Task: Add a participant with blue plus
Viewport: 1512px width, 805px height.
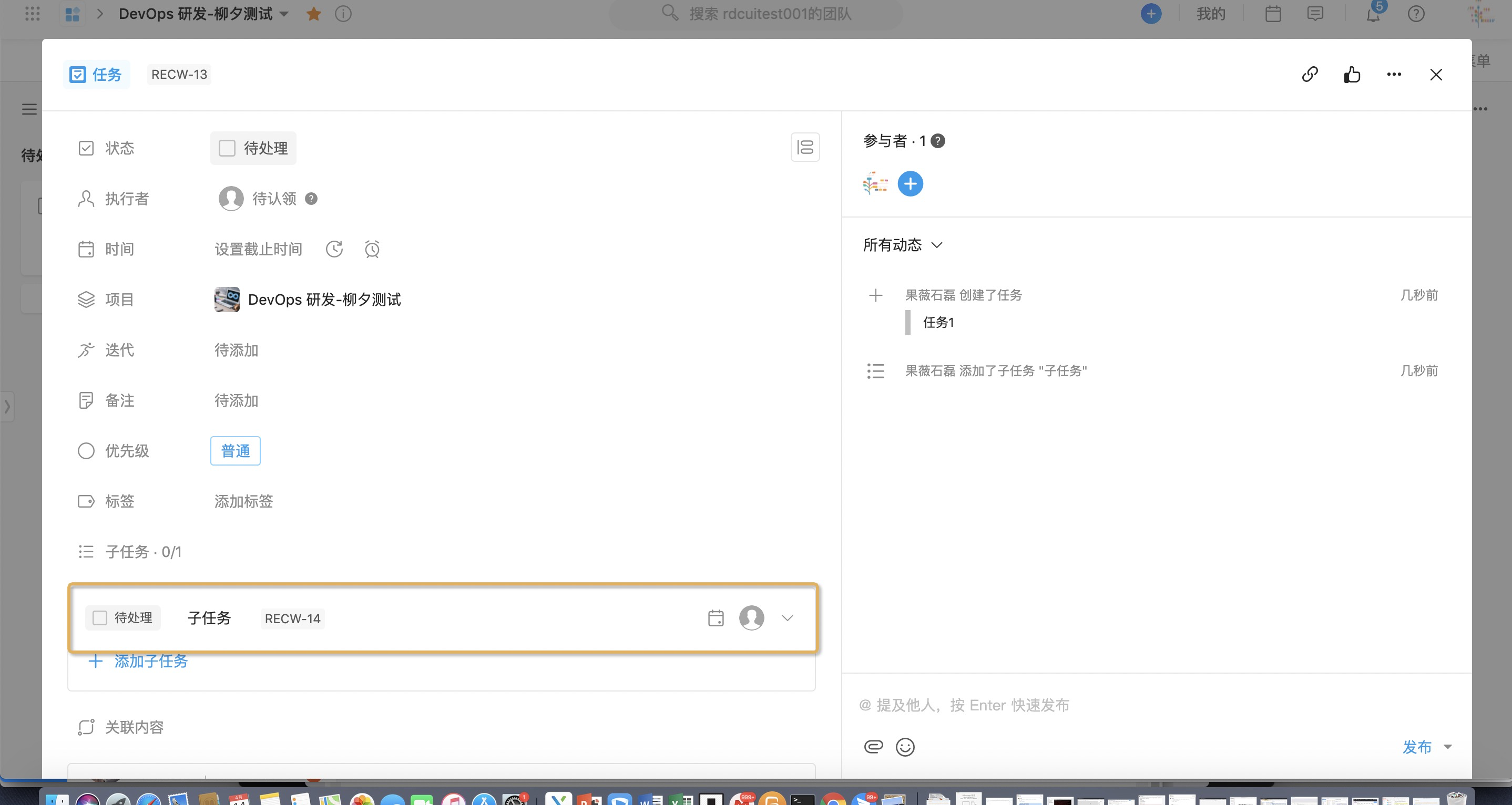Action: pos(910,184)
